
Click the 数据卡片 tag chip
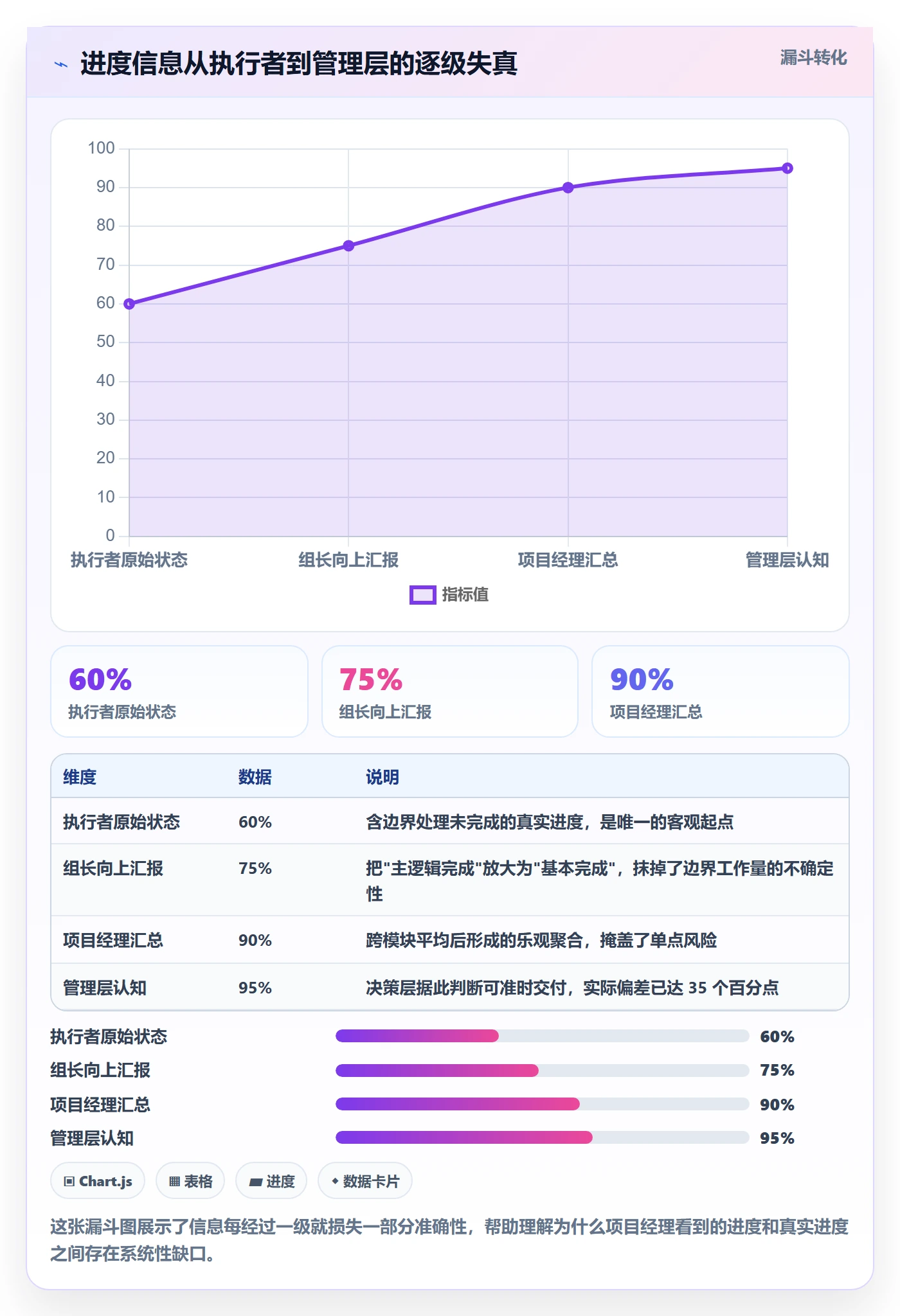pyautogui.click(x=365, y=1181)
